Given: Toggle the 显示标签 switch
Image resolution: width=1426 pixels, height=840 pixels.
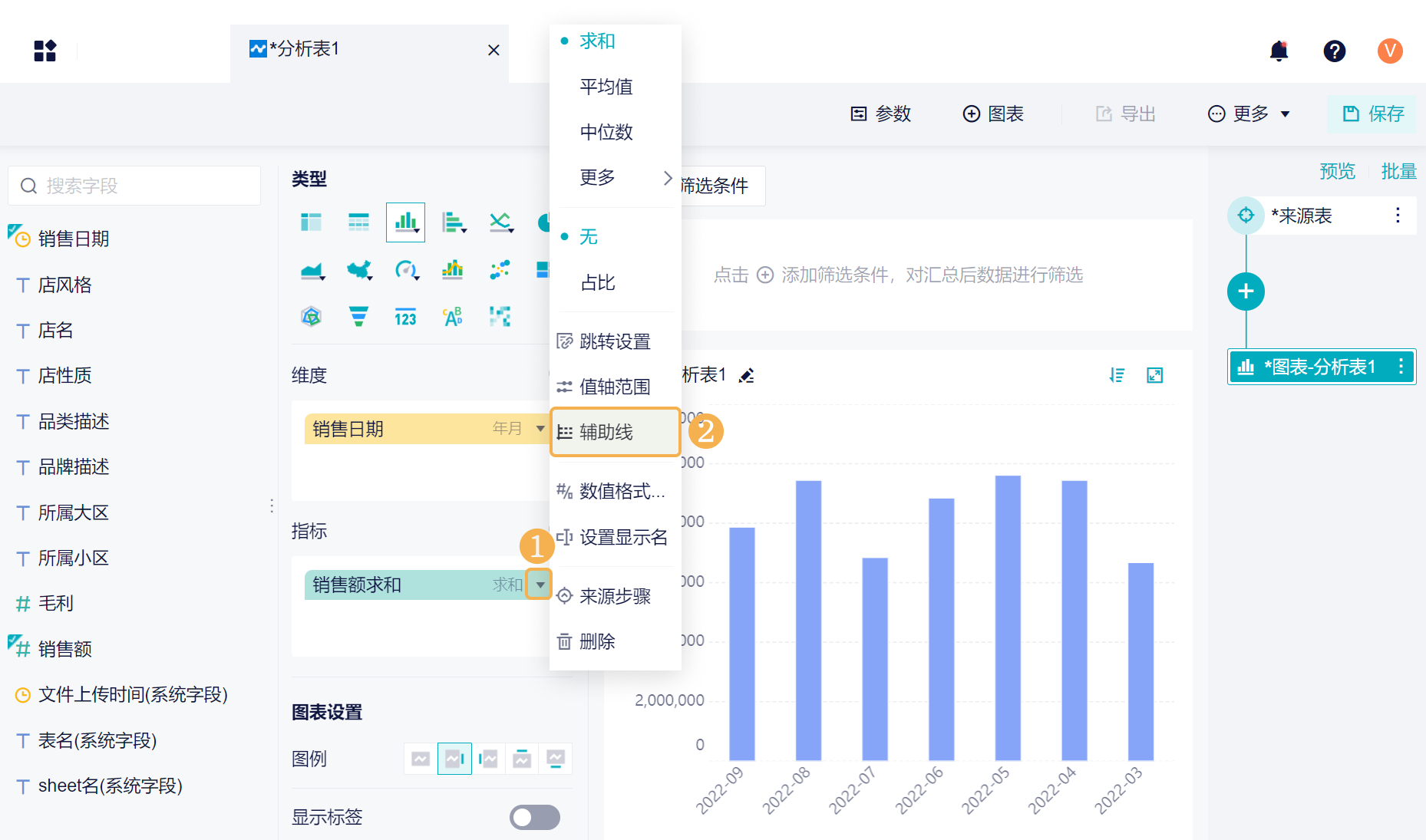Looking at the screenshot, I should coord(535,817).
